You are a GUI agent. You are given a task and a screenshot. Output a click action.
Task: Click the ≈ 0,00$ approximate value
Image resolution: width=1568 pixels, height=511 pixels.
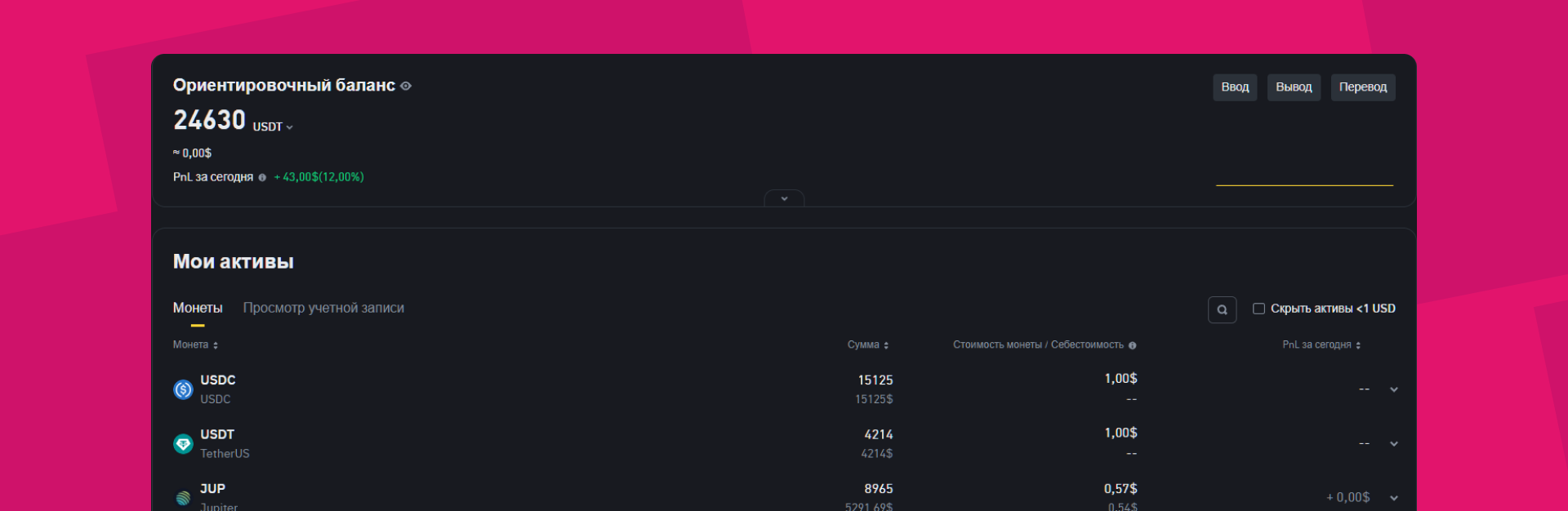coord(192,153)
